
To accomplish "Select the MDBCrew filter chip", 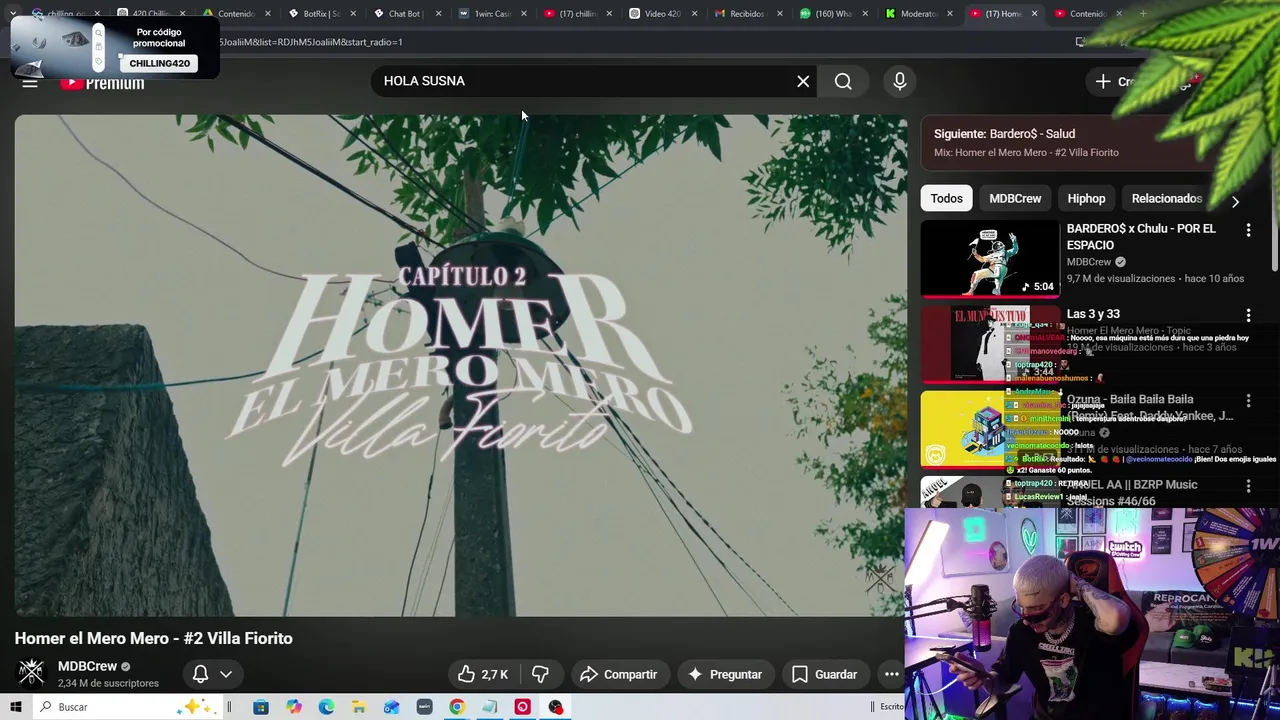I will click(x=1015, y=198).
